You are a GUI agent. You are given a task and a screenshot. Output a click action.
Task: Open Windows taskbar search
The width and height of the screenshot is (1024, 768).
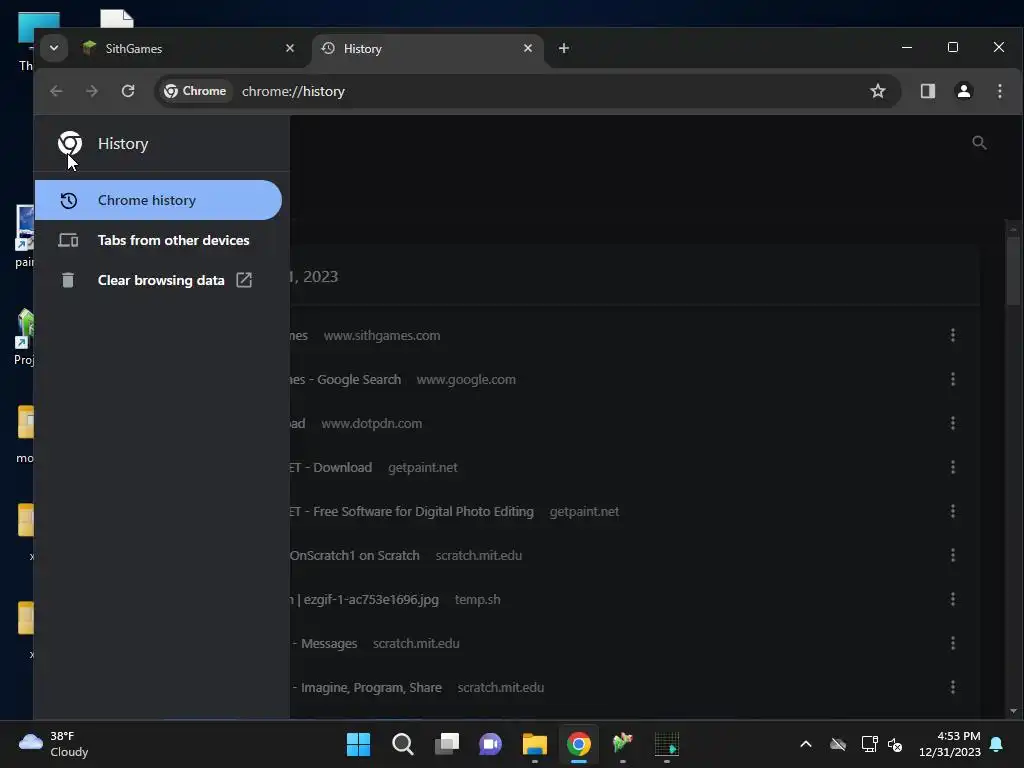coord(403,744)
